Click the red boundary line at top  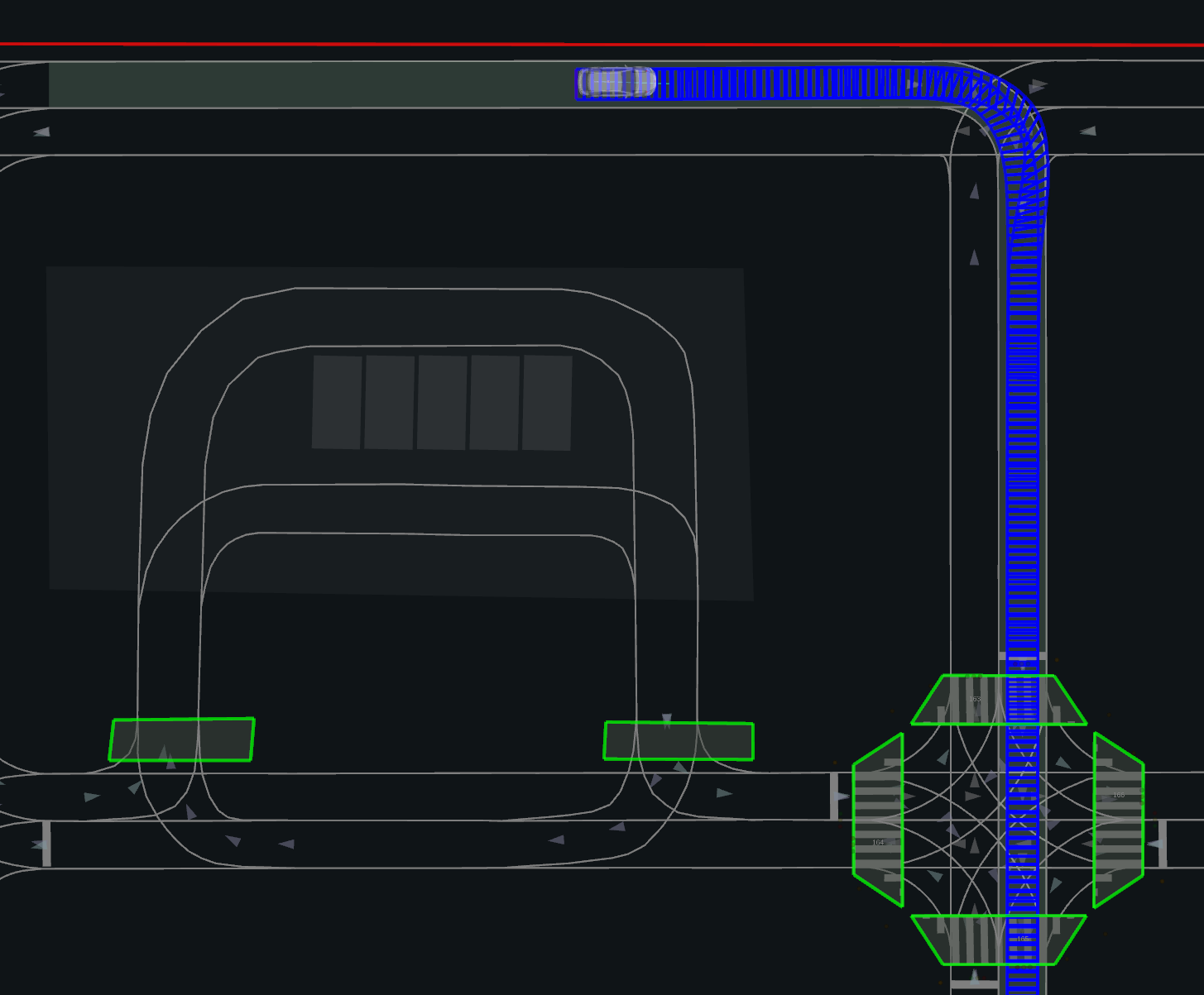coord(579,44)
